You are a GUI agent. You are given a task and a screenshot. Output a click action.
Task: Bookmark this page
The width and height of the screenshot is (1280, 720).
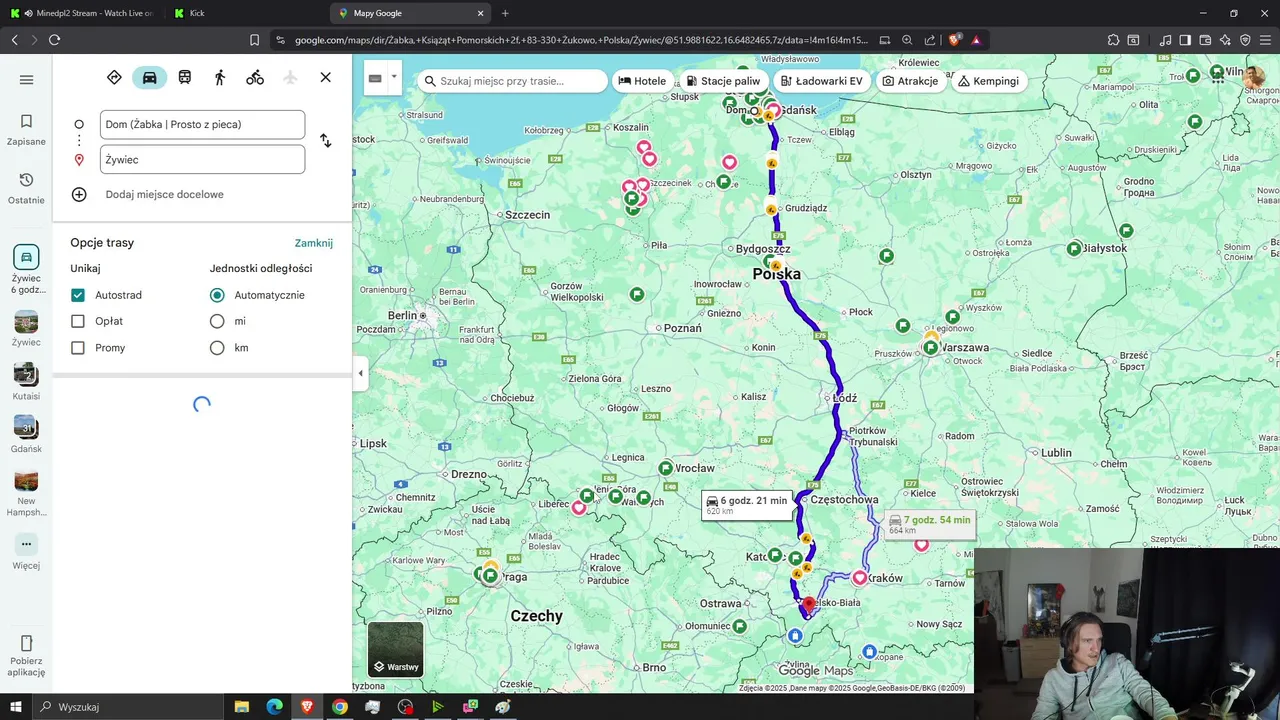tap(254, 40)
